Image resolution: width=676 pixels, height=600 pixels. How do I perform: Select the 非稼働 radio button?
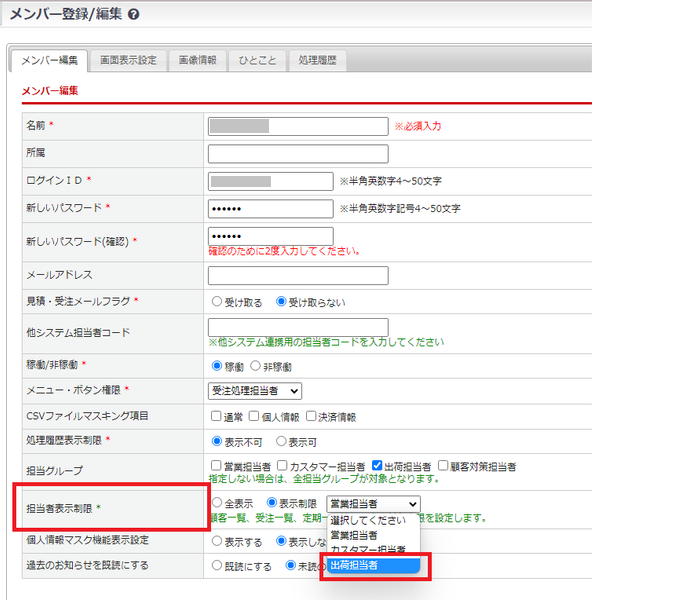(256, 366)
